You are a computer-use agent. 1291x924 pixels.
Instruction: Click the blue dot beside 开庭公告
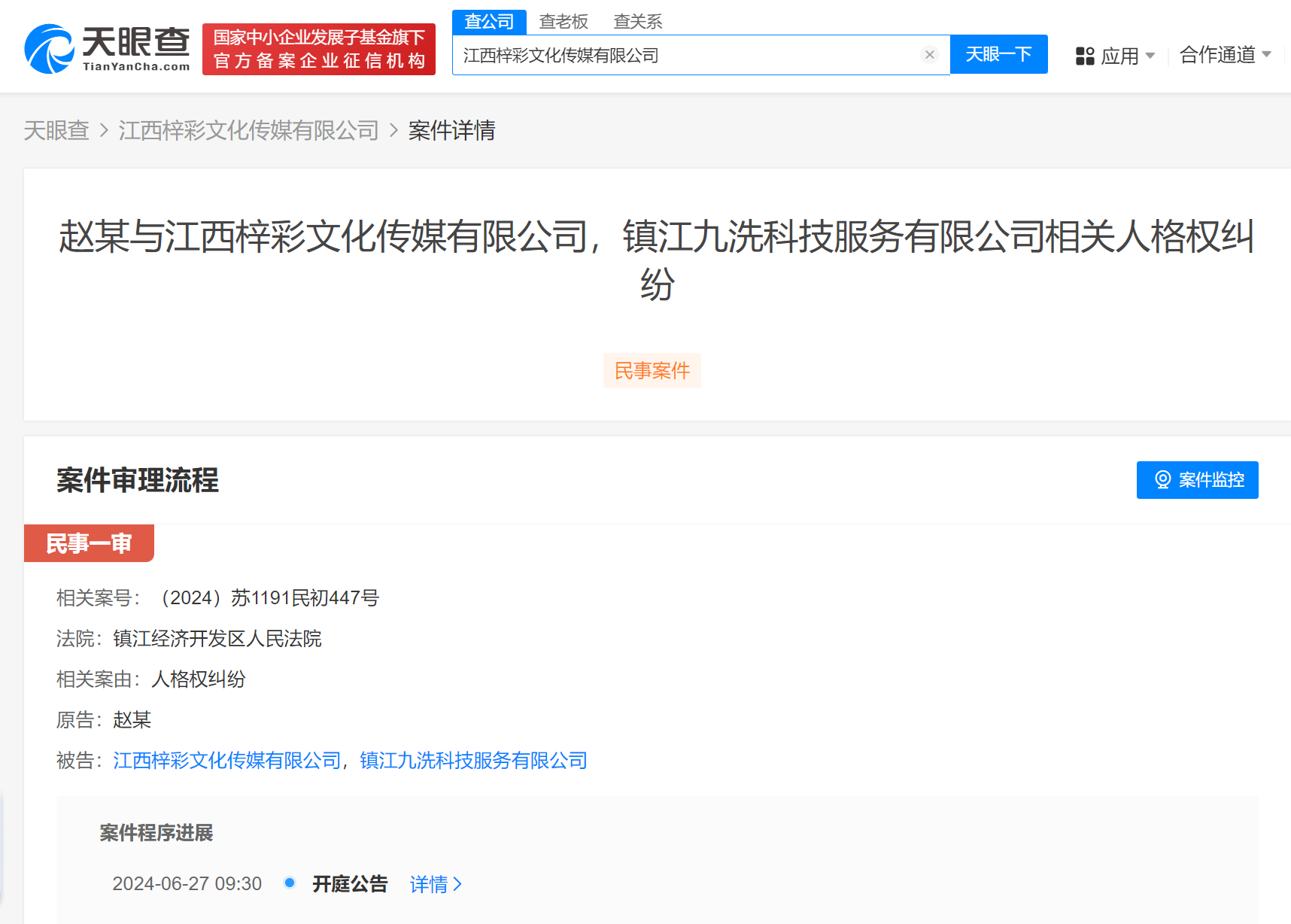click(289, 883)
